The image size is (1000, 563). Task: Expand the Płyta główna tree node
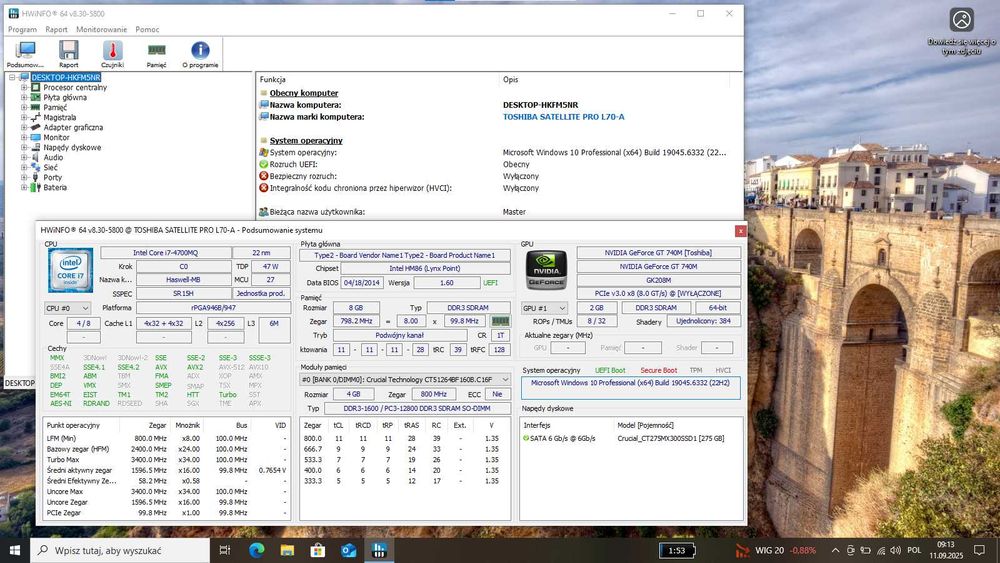coord(24,98)
